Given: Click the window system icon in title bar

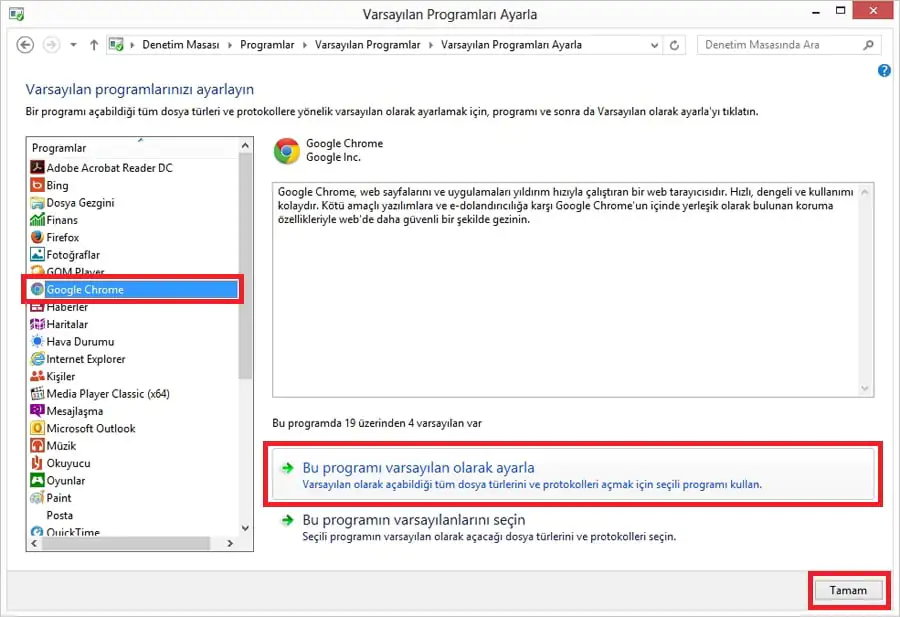Looking at the screenshot, I should click(16, 14).
